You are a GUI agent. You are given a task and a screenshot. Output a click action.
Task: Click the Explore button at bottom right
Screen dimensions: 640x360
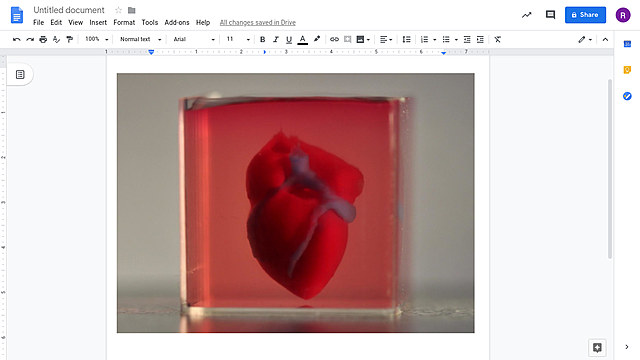click(597, 347)
